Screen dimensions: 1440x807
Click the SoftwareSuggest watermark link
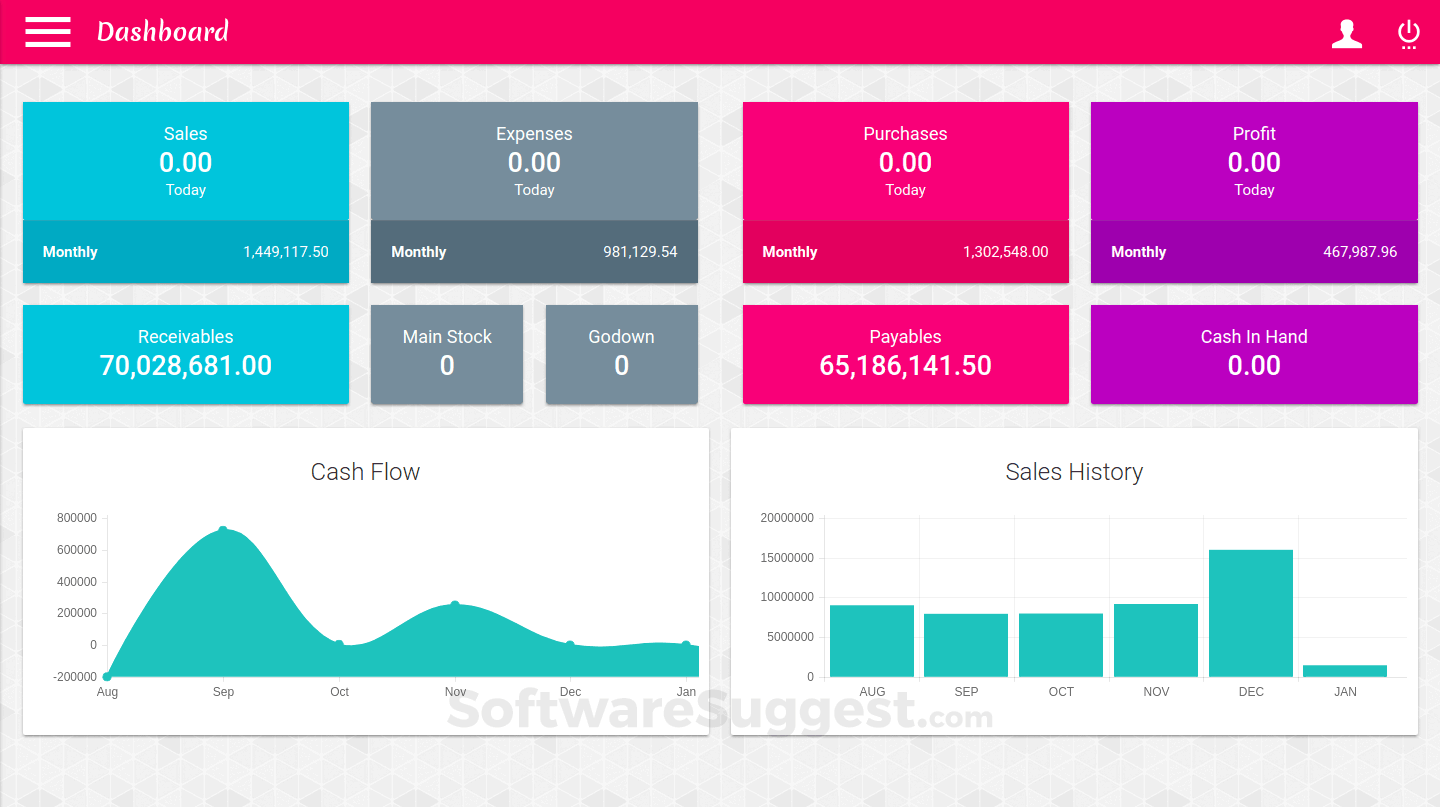tap(720, 712)
